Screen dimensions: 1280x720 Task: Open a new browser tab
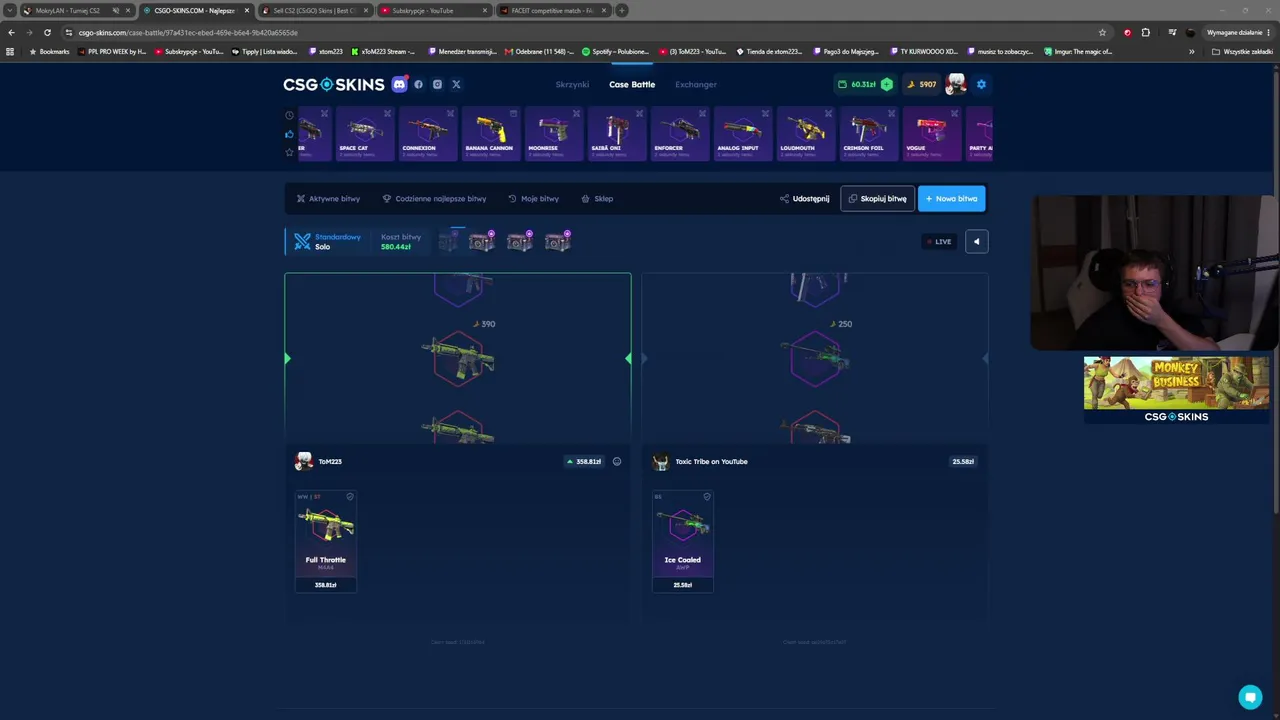pos(621,10)
